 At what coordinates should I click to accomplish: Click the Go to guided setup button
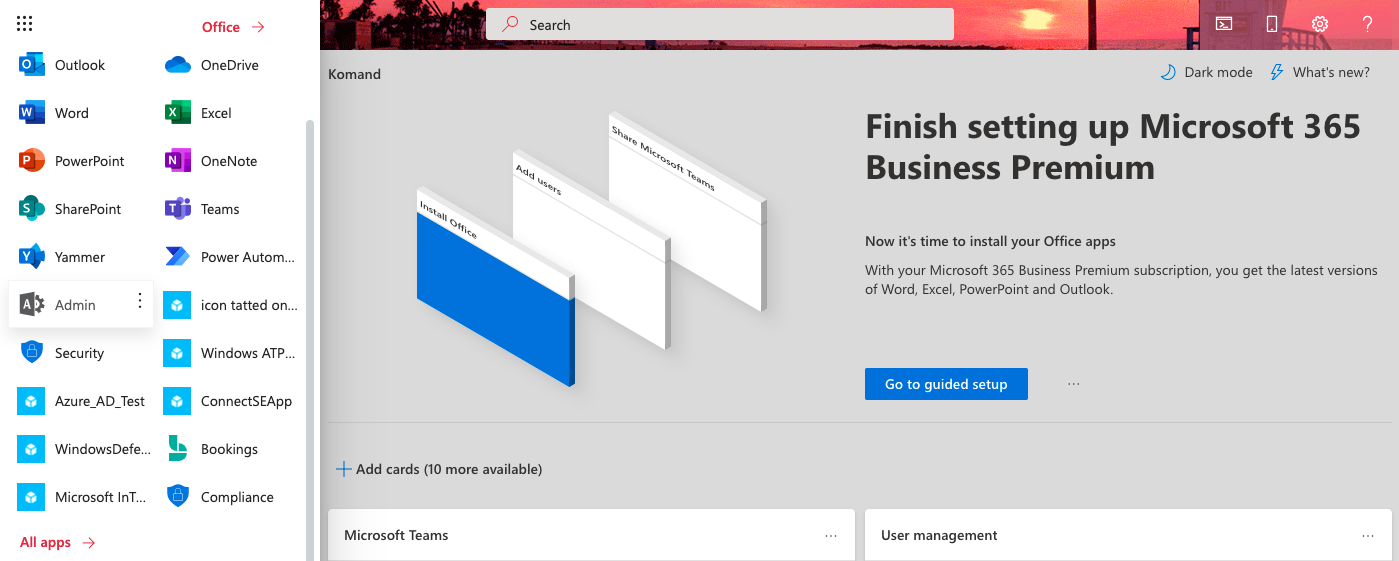(x=946, y=384)
